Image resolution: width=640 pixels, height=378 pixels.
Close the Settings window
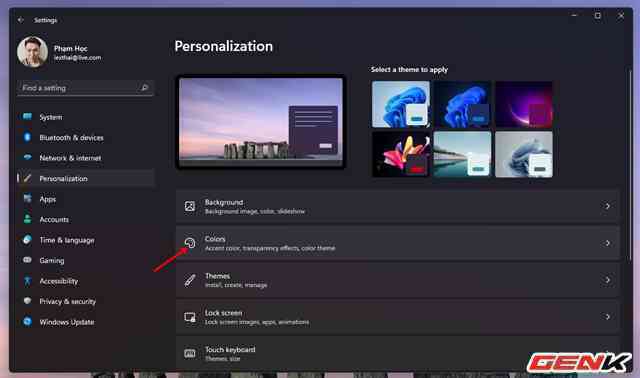621,16
